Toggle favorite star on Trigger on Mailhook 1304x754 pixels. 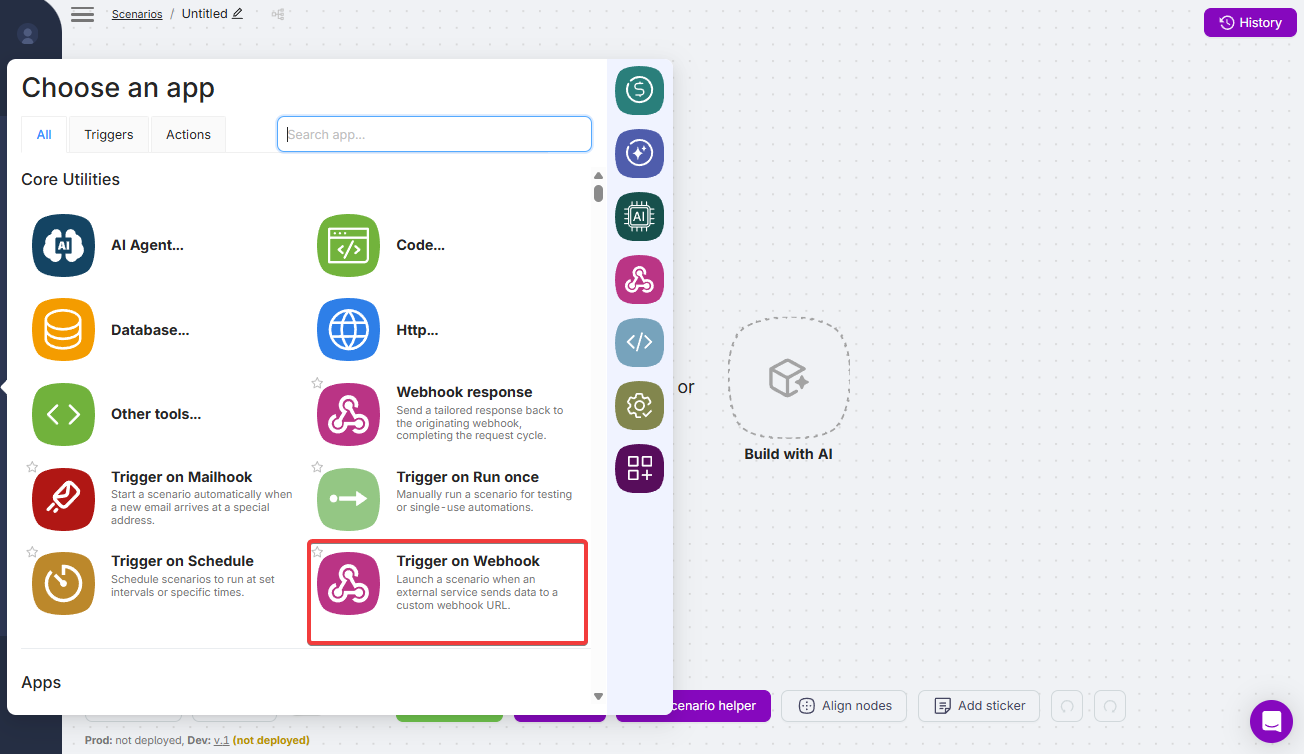point(32,467)
